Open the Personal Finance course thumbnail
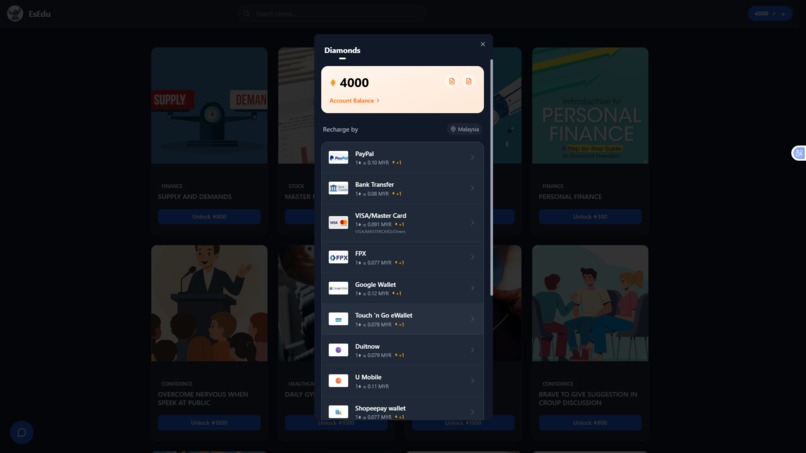The image size is (806, 453). (590, 105)
